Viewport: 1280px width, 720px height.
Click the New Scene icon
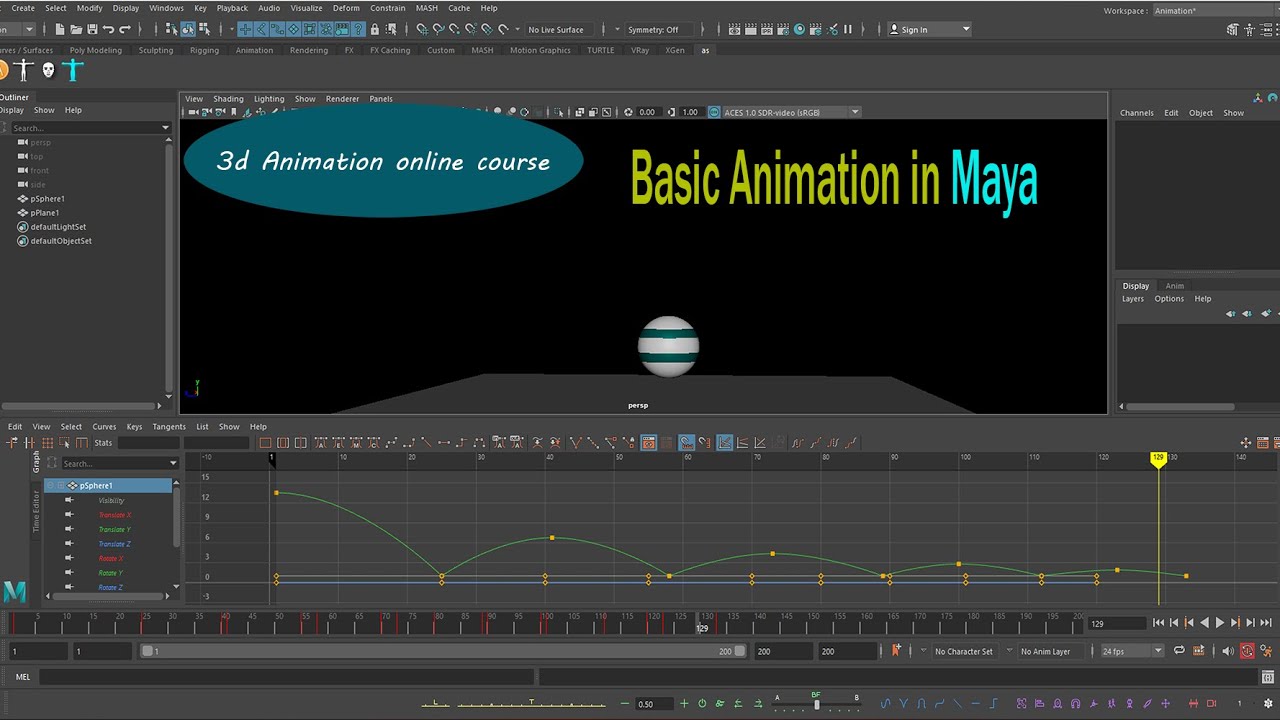[x=60, y=30]
